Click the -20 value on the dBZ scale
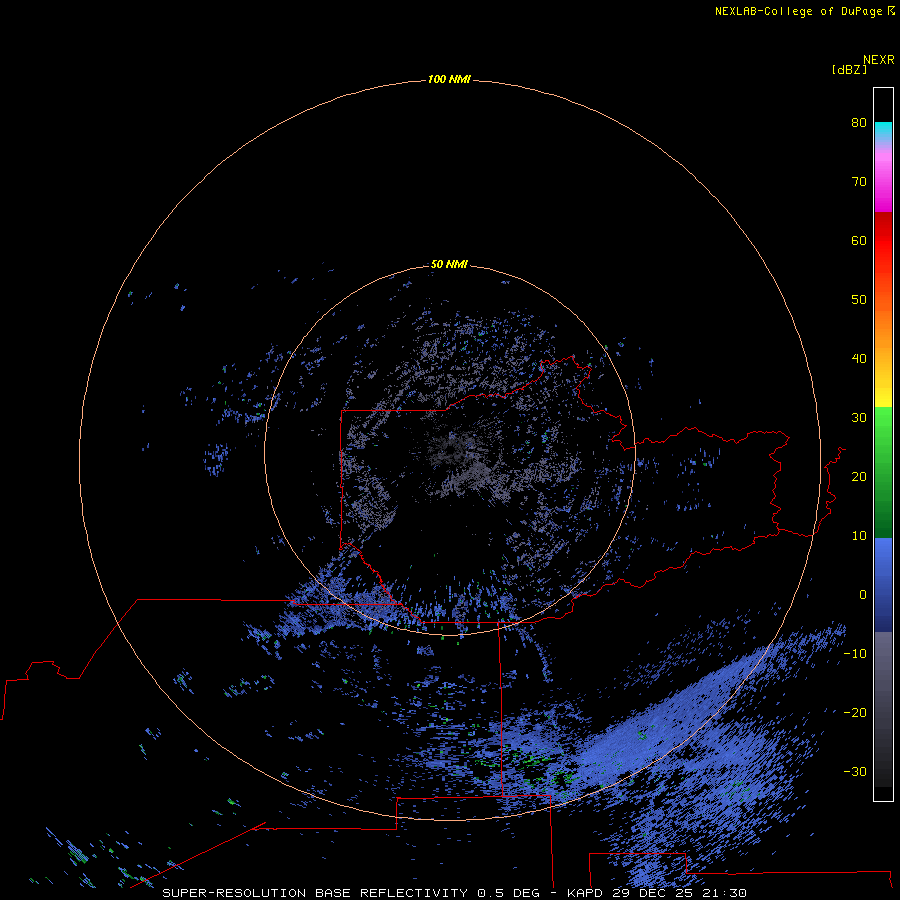 coord(855,712)
